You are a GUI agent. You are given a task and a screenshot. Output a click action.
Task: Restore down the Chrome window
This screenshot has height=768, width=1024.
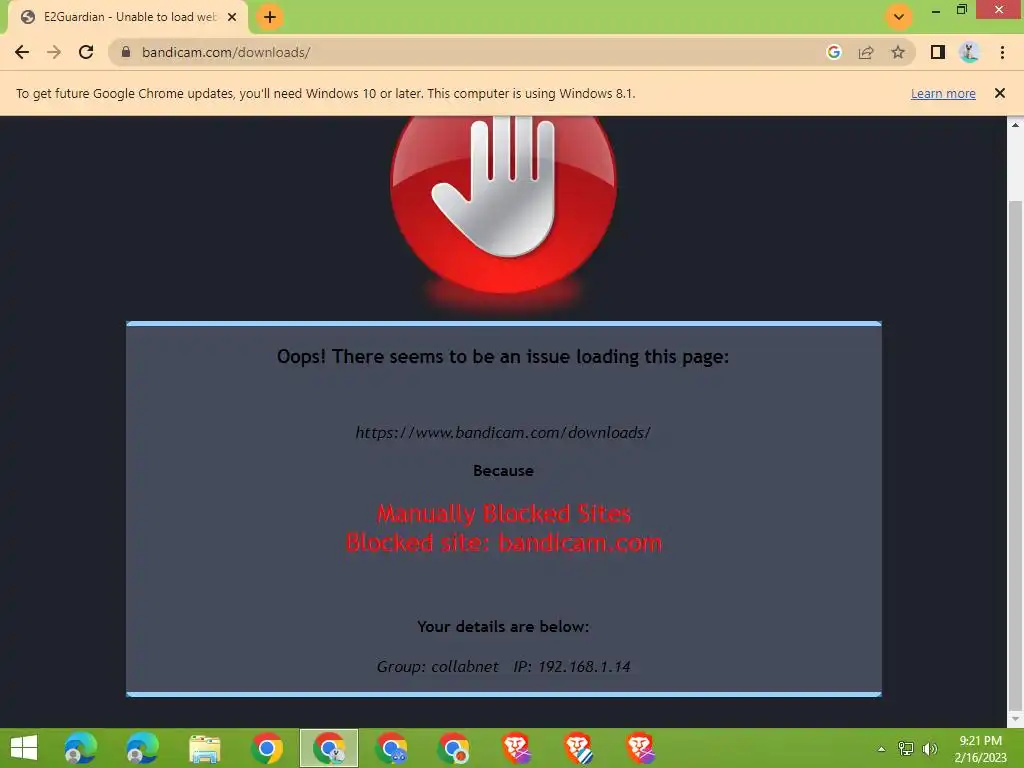(962, 10)
